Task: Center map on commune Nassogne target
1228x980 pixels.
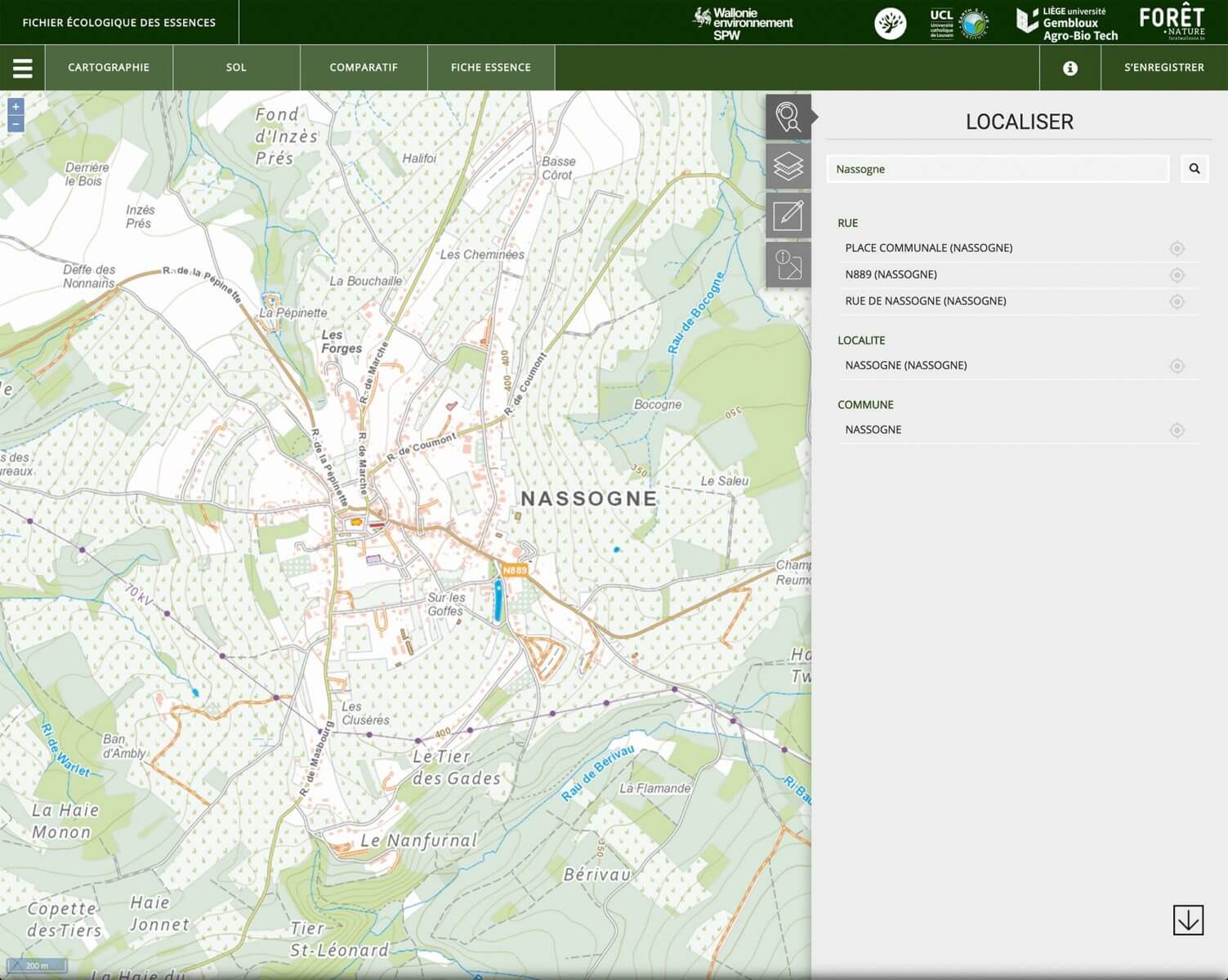Action: pos(1177,430)
